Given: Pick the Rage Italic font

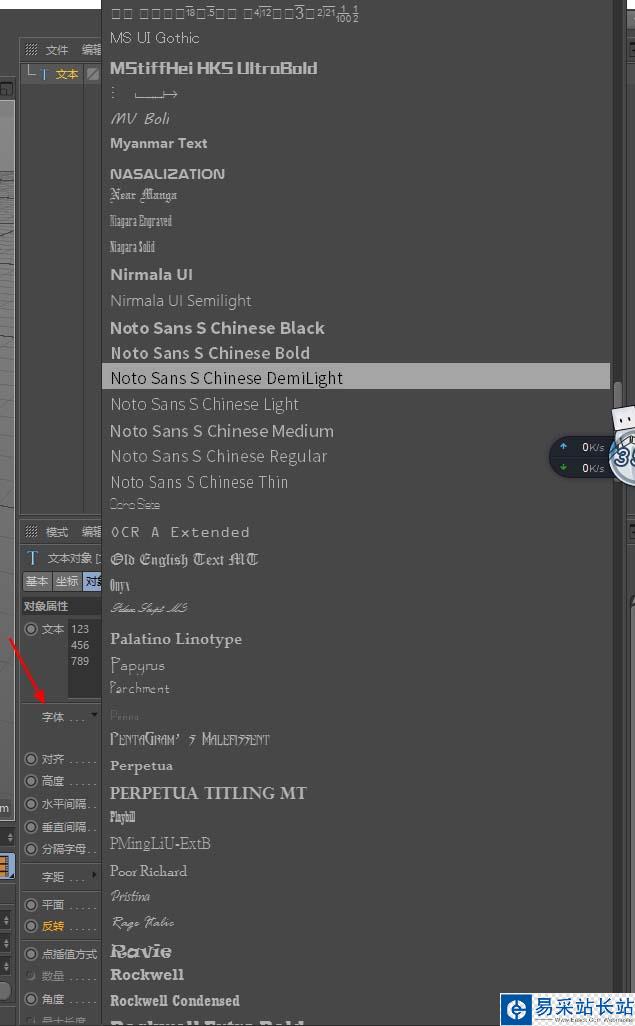Looking at the screenshot, I should [143, 922].
